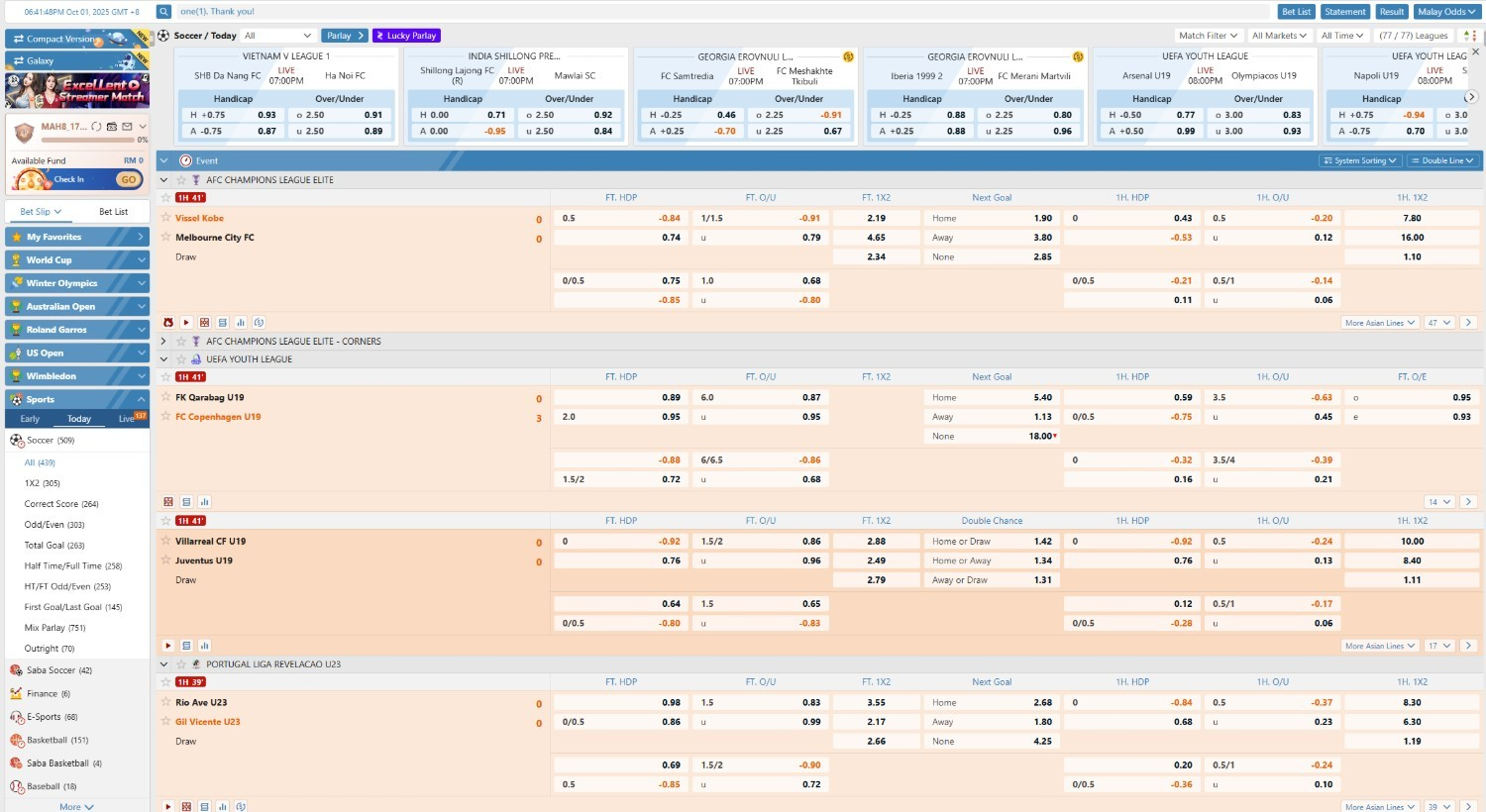Toggle favorite star for Juventus U19
The height and width of the screenshot is (812, 1486).
point(166,560)
